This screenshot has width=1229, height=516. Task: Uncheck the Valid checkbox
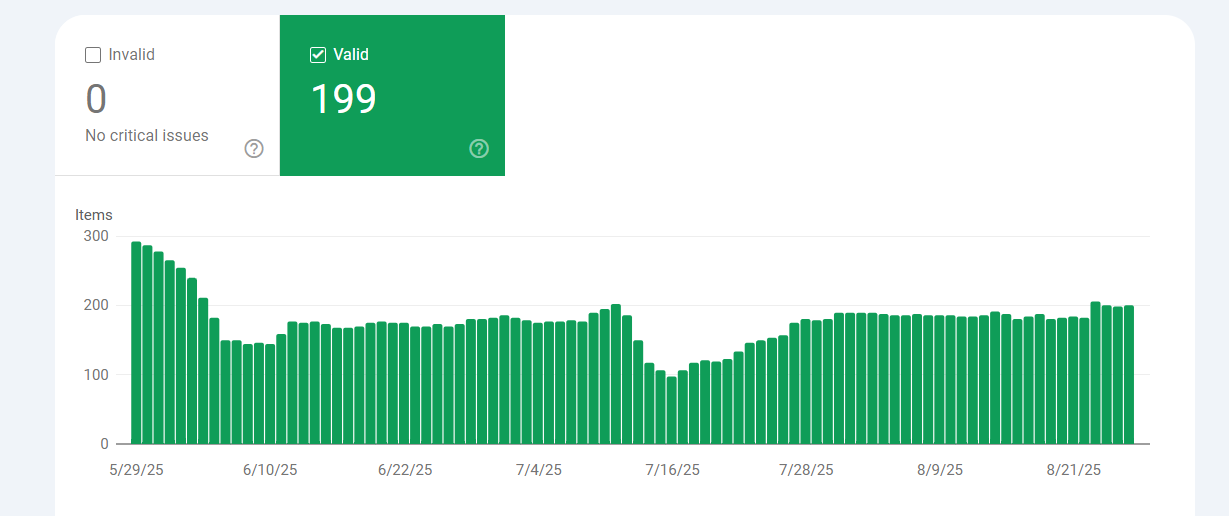pos(318,55)
